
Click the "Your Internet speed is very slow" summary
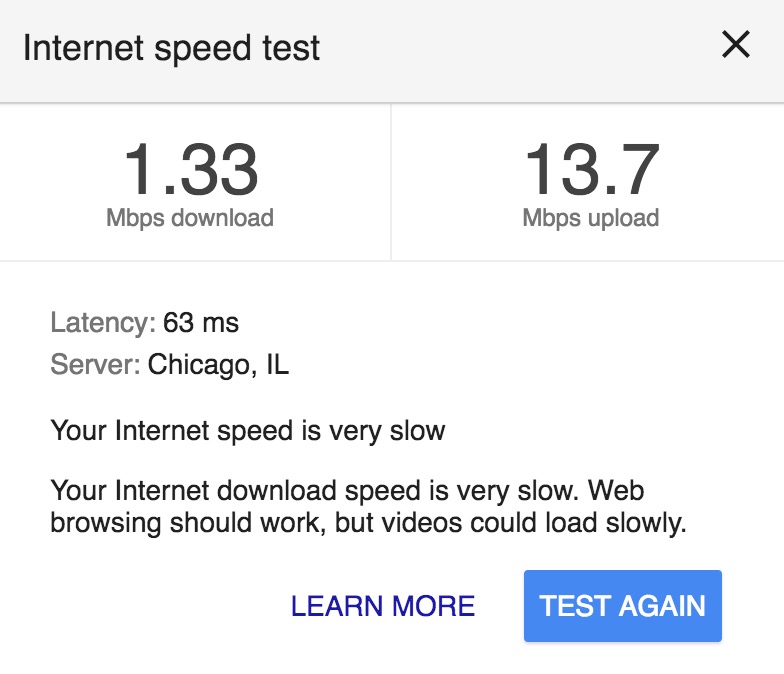(248, 432)
